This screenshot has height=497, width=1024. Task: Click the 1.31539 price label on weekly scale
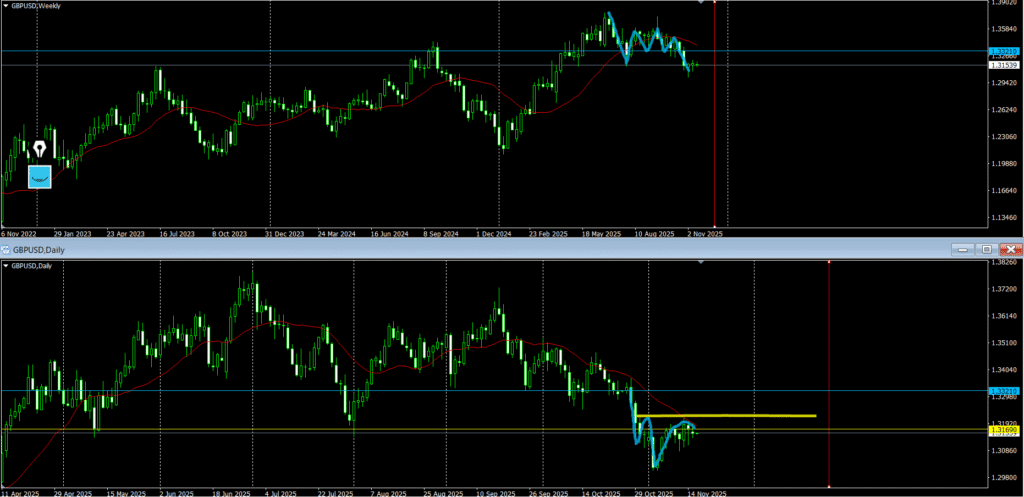[x=1001, y=65]
